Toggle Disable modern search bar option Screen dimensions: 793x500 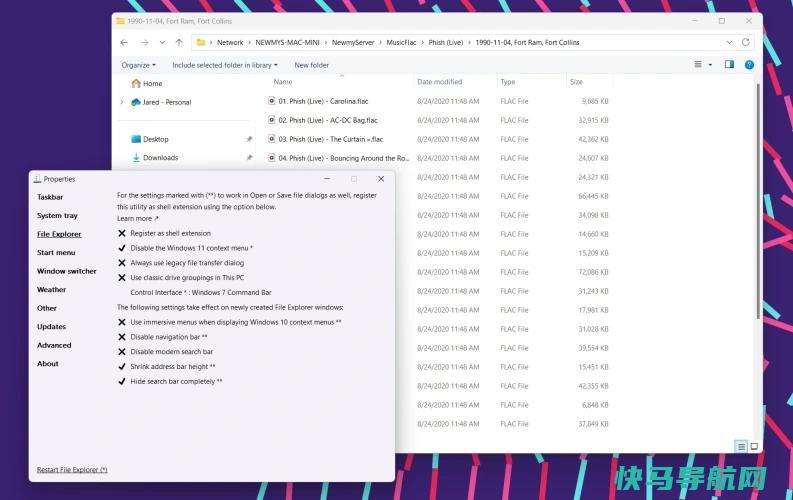pos(165,351)
